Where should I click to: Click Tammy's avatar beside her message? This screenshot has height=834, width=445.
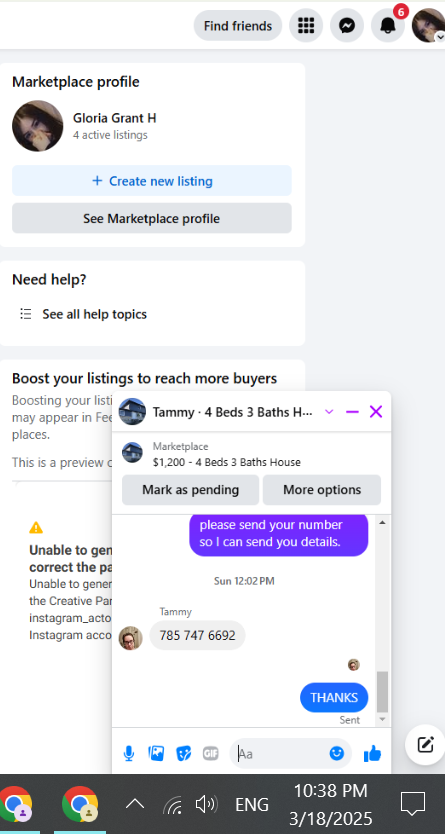coord(130,638)
